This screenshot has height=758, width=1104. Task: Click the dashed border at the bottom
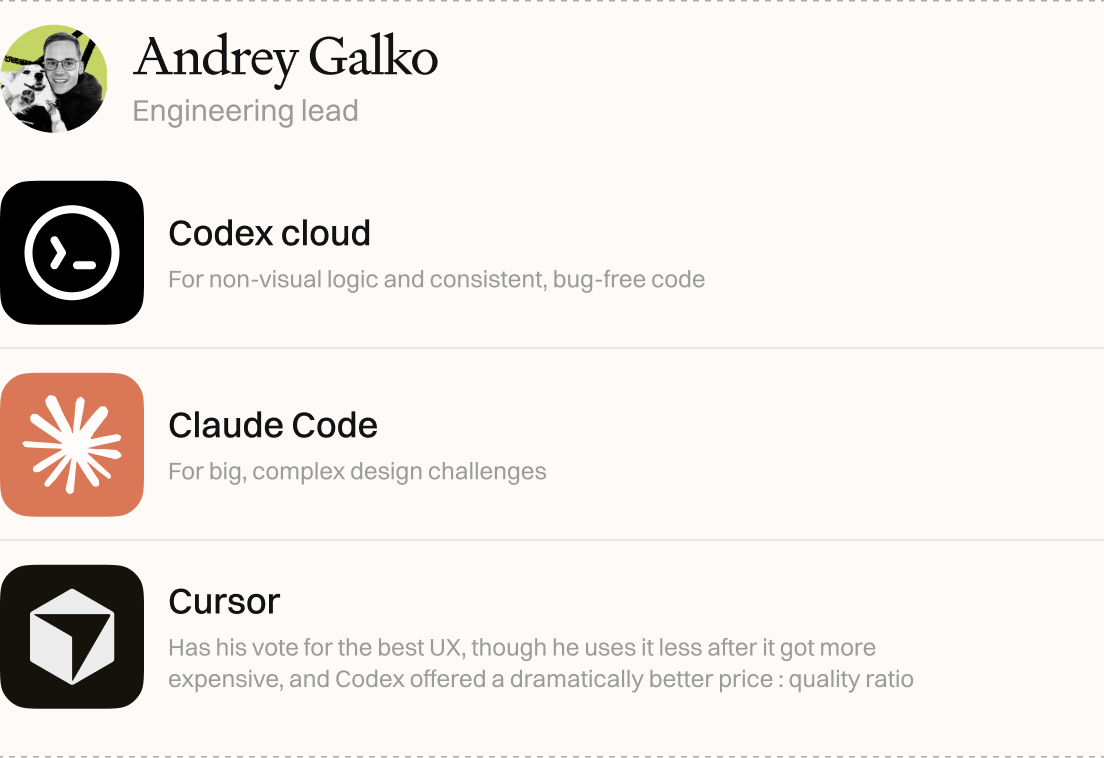[x=552, y=755]
